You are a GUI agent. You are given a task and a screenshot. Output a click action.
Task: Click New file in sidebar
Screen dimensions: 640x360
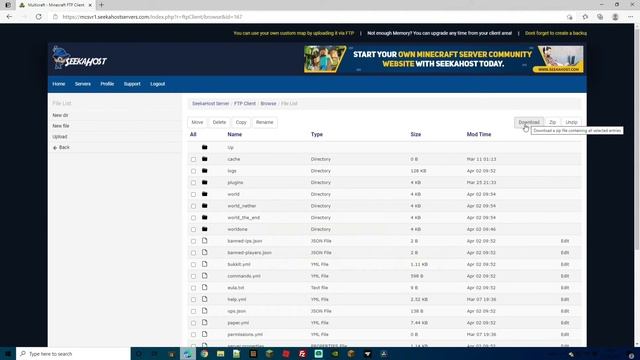click(61, 126)
